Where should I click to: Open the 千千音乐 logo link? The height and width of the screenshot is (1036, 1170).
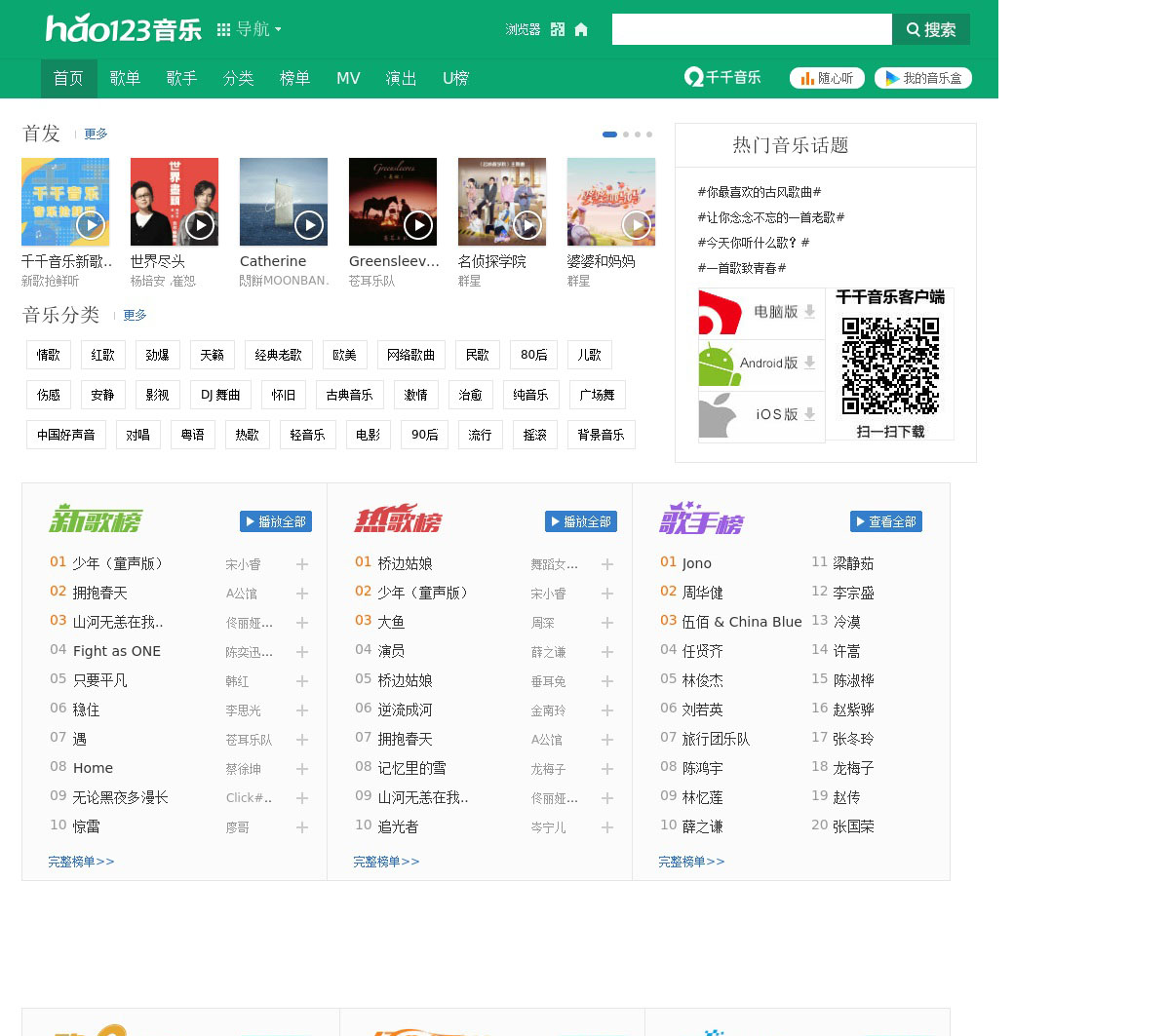click(x=722, y=78)
